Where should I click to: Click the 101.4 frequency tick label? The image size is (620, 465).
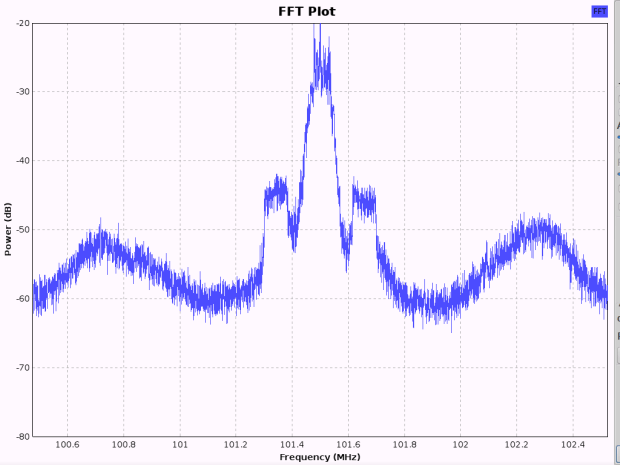coord(292,444)
